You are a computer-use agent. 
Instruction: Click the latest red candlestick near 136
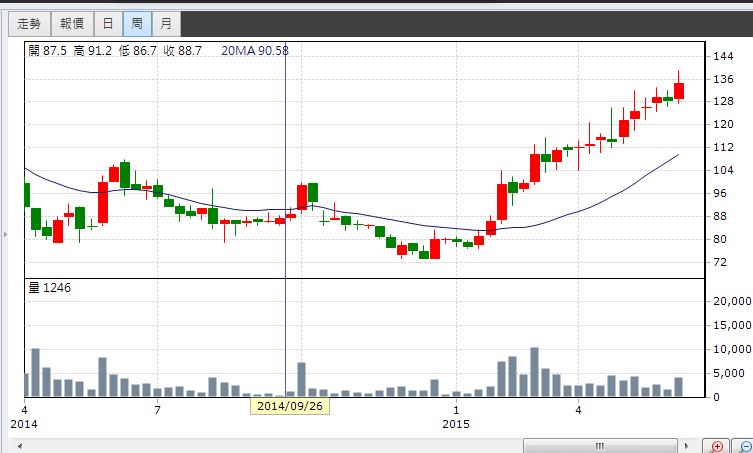coord(679,90)
